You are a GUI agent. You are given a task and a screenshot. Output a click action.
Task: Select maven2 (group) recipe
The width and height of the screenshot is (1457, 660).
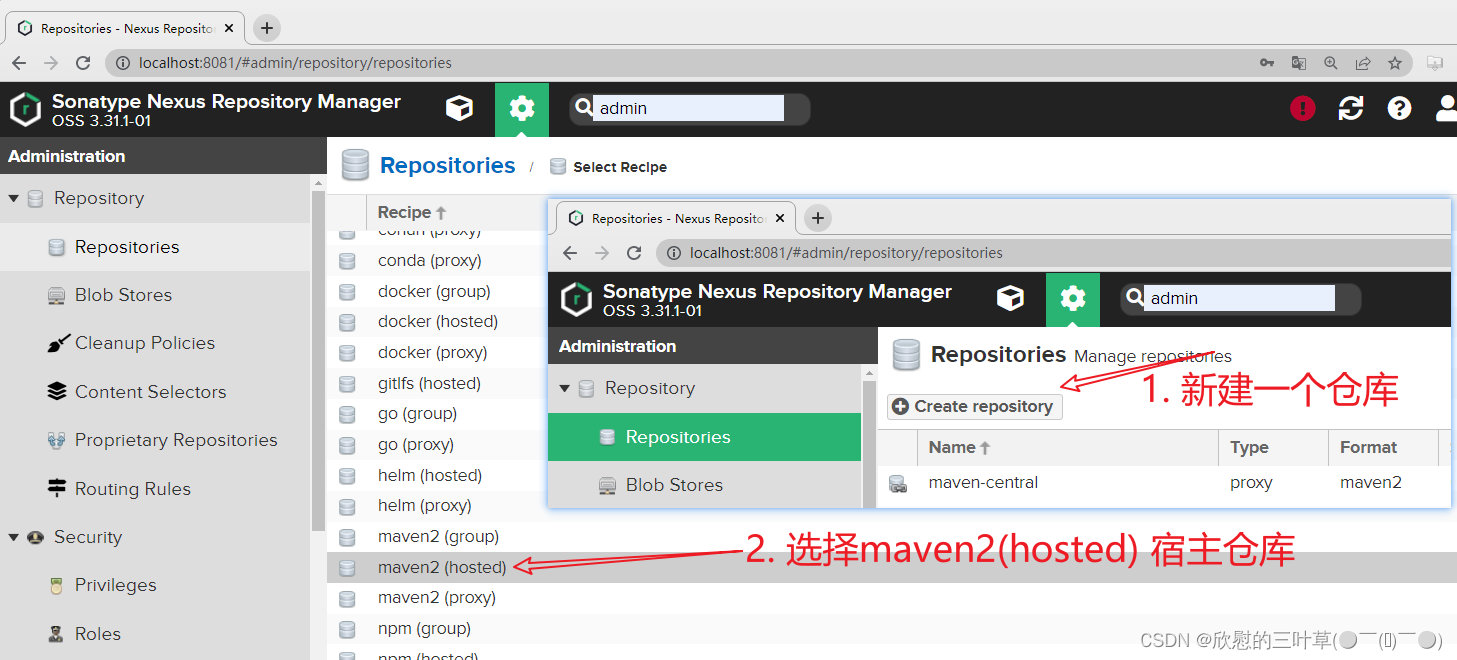point(437,537)
